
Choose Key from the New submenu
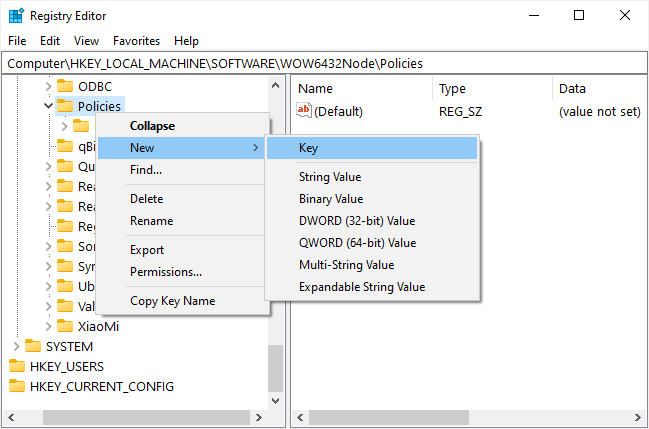click(309, 148)
